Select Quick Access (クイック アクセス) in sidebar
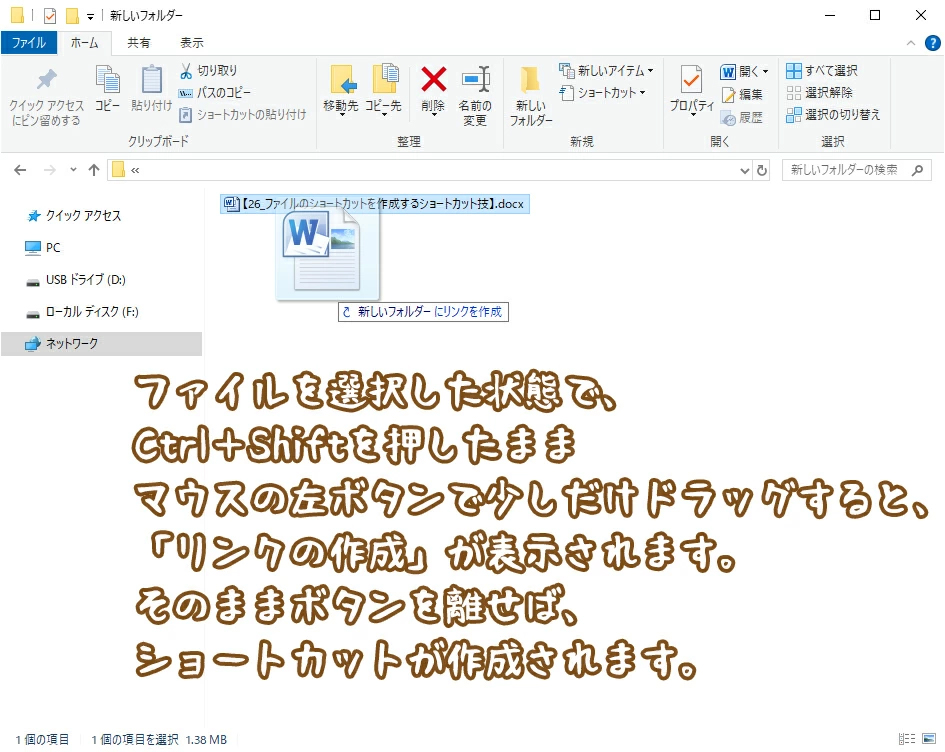The width and height of the screenshot is (945, 752). (74, 216)
